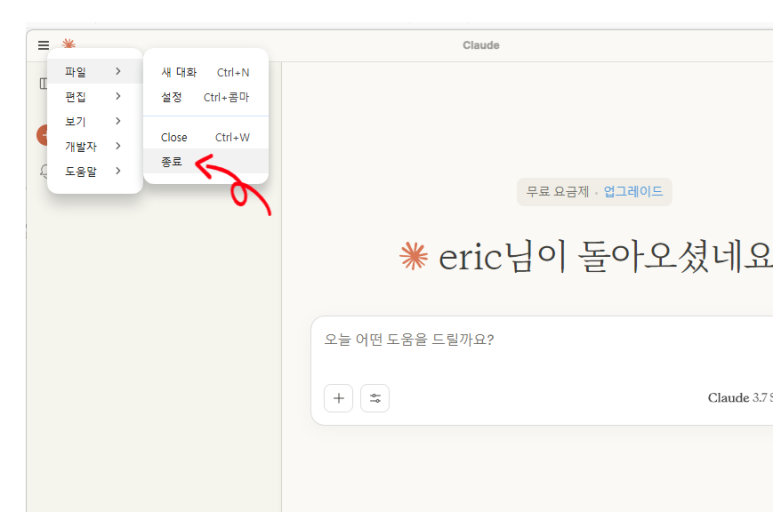Image resolution: width=773 pixels, height=512 pixels.
Task: Click the message input field
Action: click(542, 340)
